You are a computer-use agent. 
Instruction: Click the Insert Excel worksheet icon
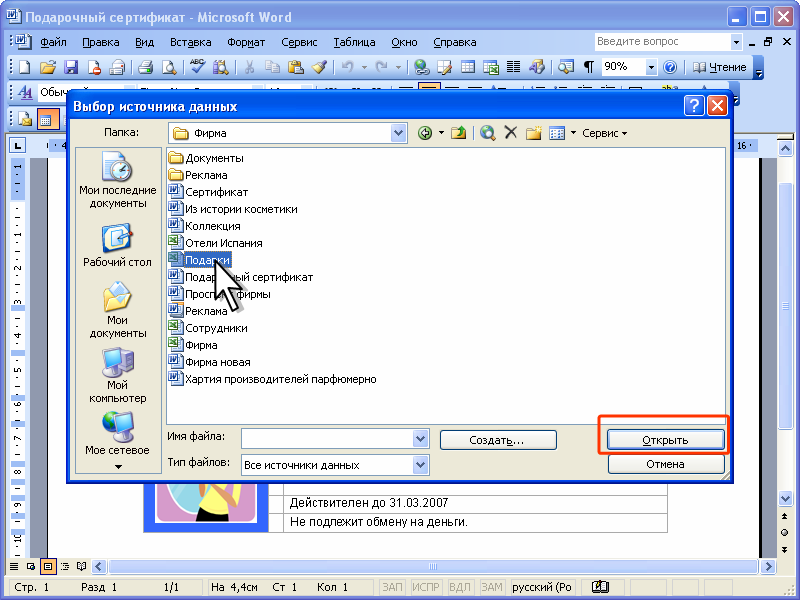point(490,67)
